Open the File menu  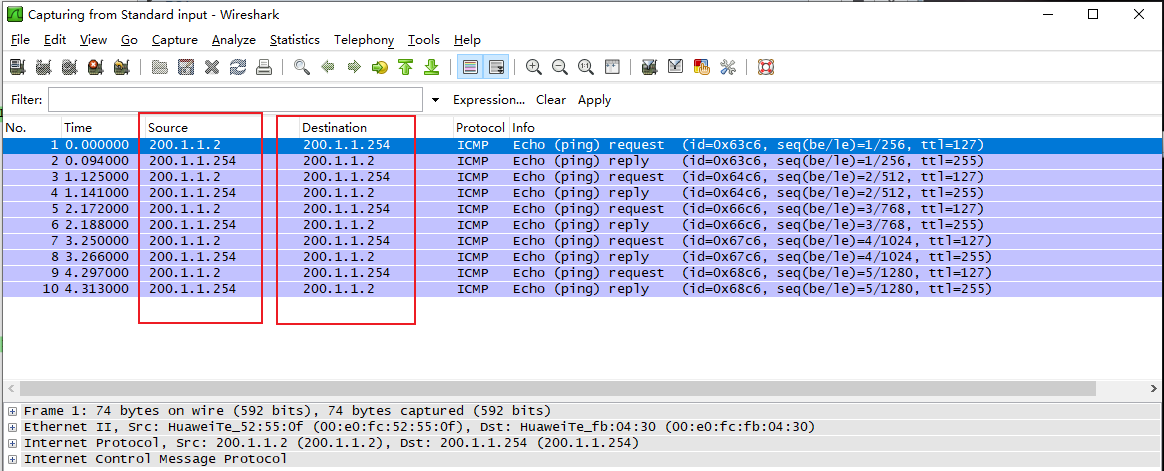20,40
